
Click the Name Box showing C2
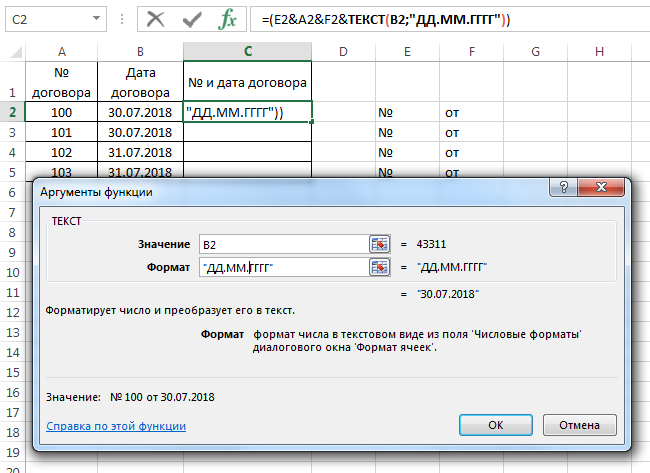(x=45, y=18)
